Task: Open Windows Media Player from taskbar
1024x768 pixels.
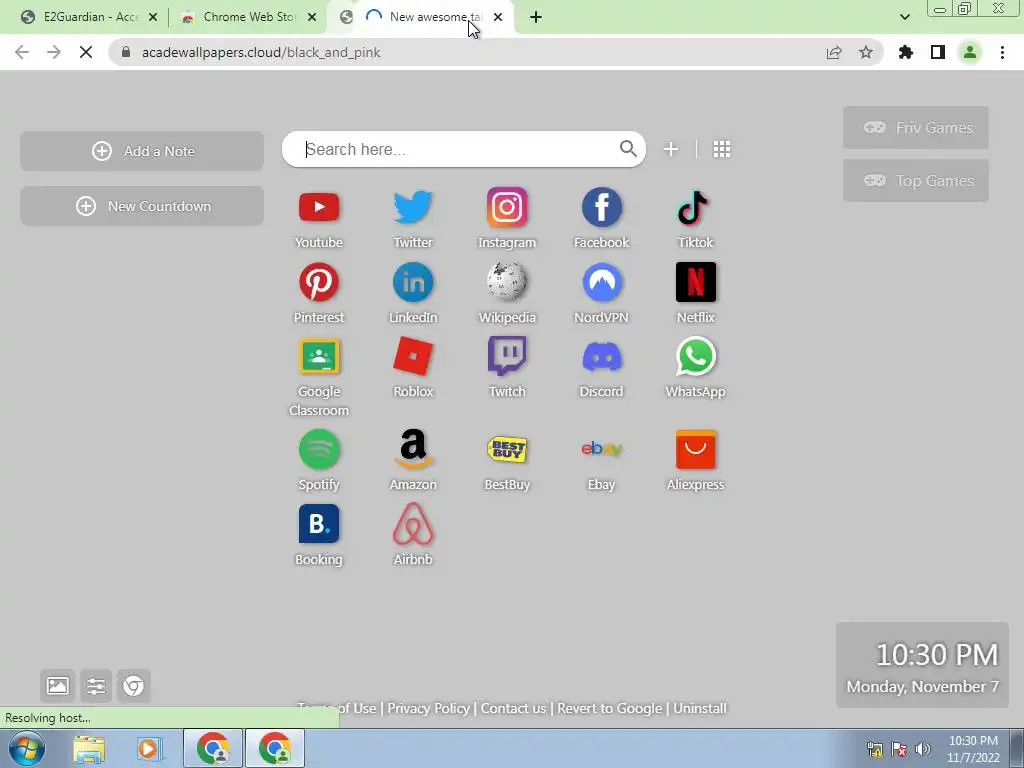Action: (148, 748)
